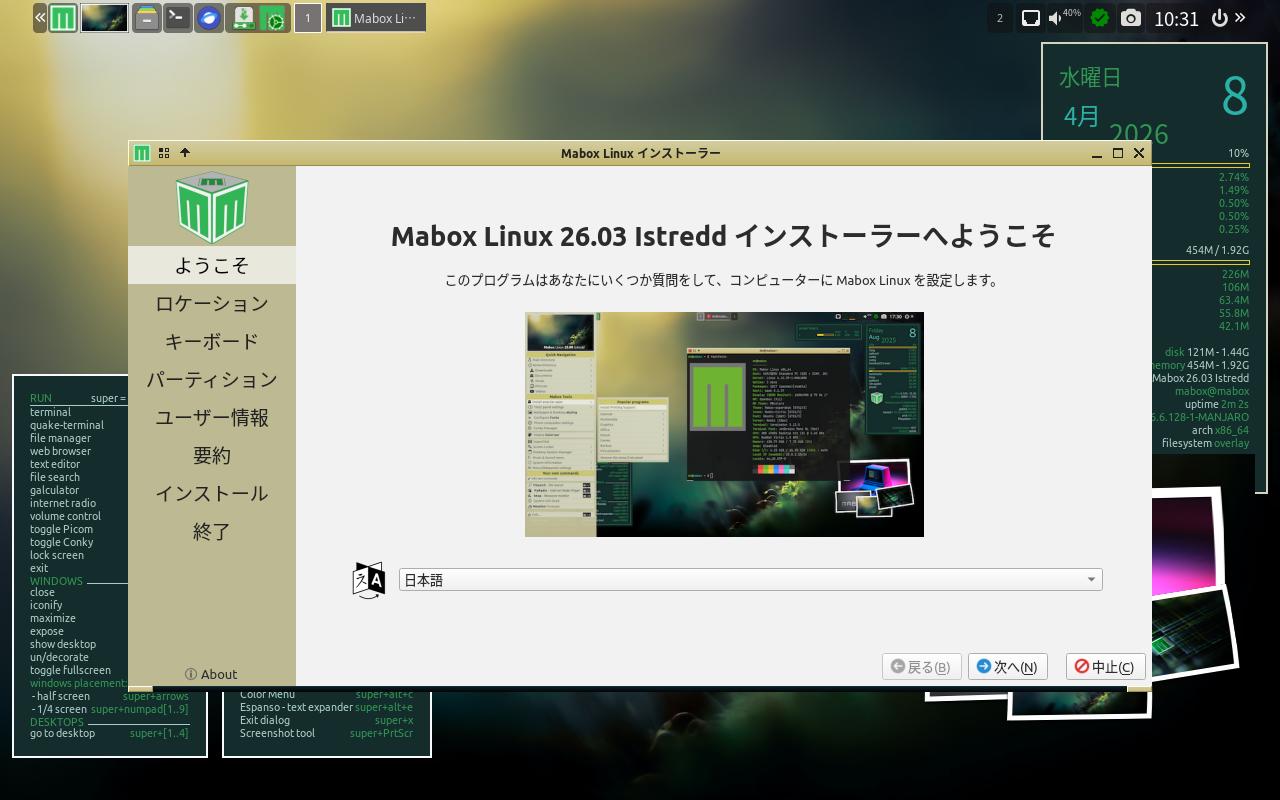This screenshot has width=1280, height=800.
Task: Open the 日本語 language dropdown
Action: [x=750, y=580]
